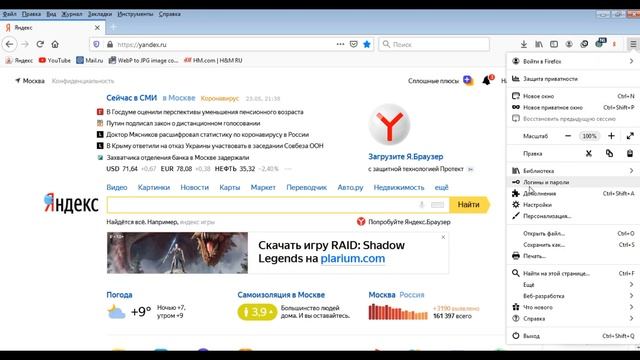This screenshot has height=360, width=640.
Task: Open Загрузите Я.Браузер link
Action: (x=405, y=157)
